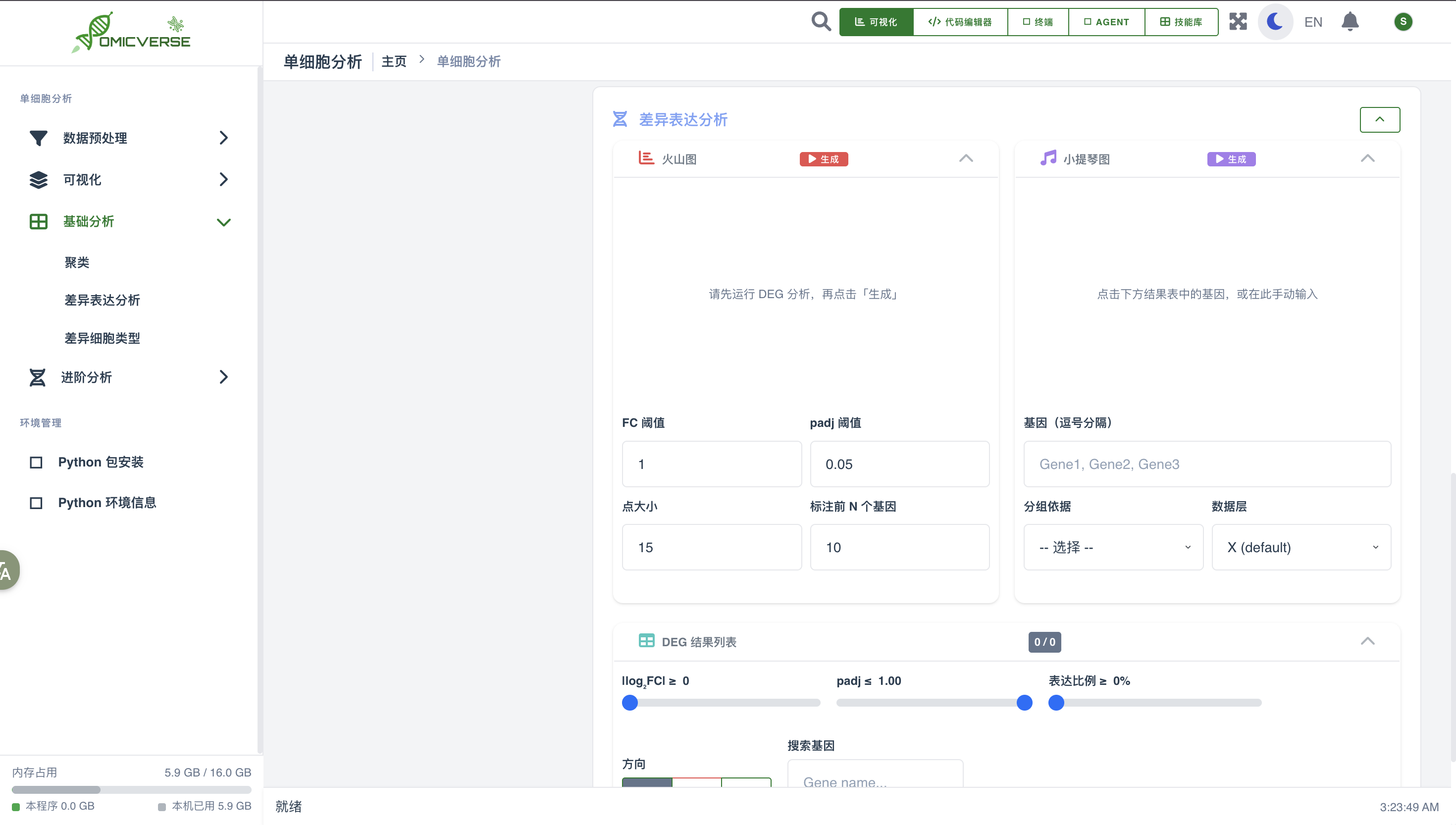
Task: Select the first direction filter segment
Action: pos(646,782)
